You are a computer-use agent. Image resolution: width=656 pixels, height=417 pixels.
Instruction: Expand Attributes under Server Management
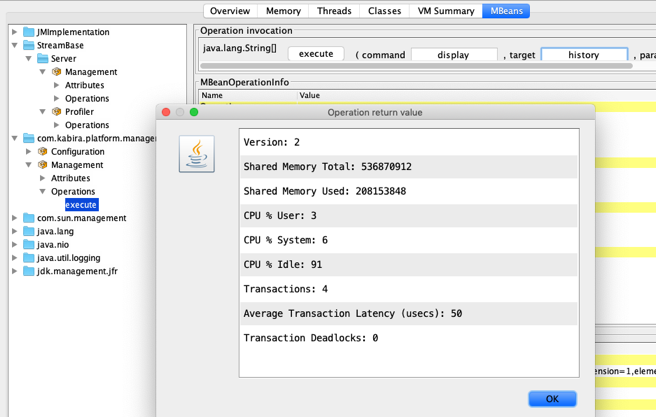coord(56,85)
